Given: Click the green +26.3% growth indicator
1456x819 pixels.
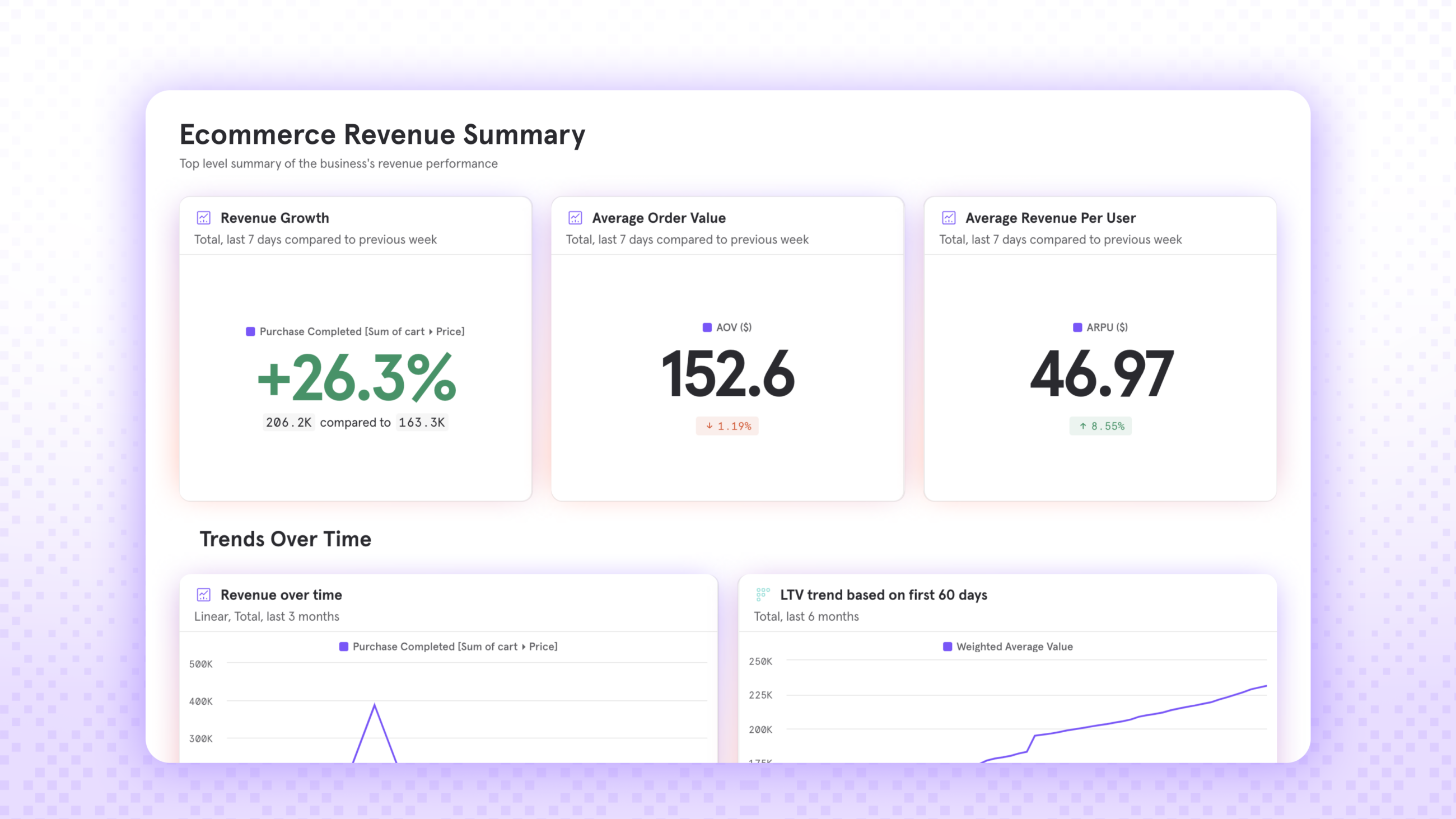Looking at the screenshot, I should click(x=355, y=377).
